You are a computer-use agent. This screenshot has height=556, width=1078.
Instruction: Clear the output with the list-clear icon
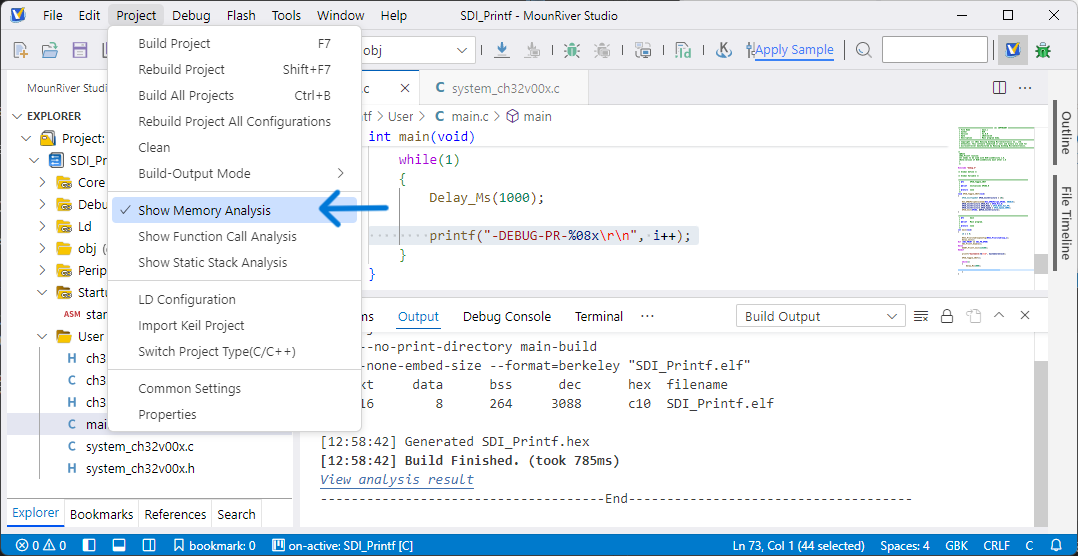(x=921, y=316)
